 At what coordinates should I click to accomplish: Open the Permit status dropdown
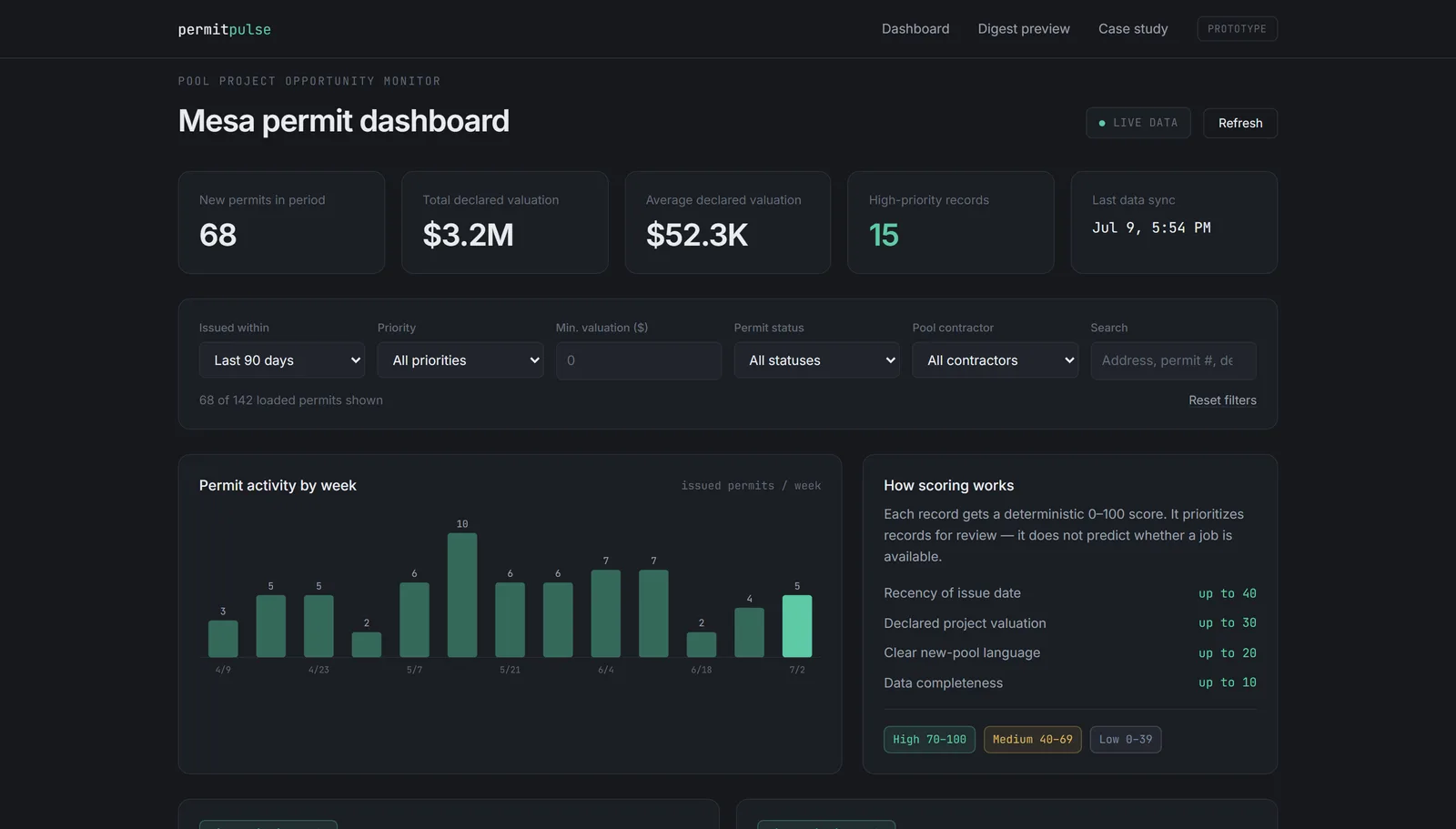coord(817,360)
